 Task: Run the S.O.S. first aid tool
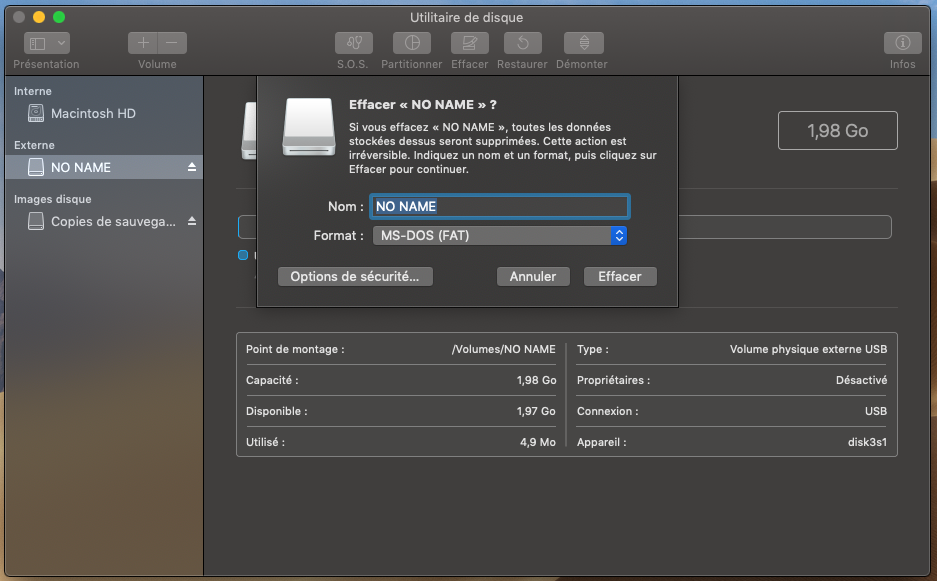click(354, 43)
